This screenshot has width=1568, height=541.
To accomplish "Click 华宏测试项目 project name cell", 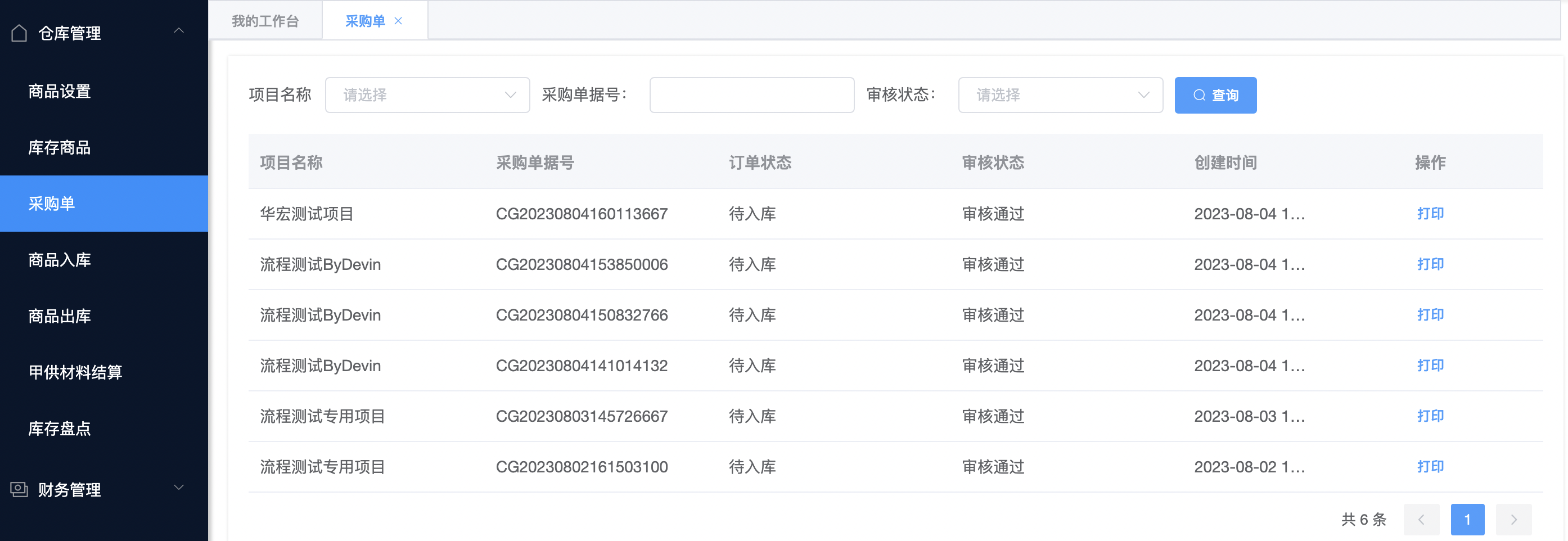I will [x=307, y=214].
